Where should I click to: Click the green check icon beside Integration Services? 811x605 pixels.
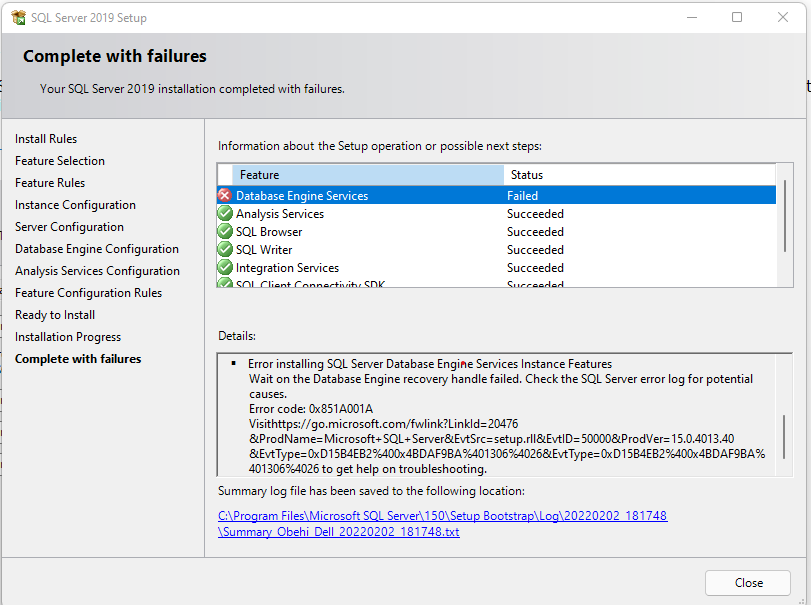224,268
